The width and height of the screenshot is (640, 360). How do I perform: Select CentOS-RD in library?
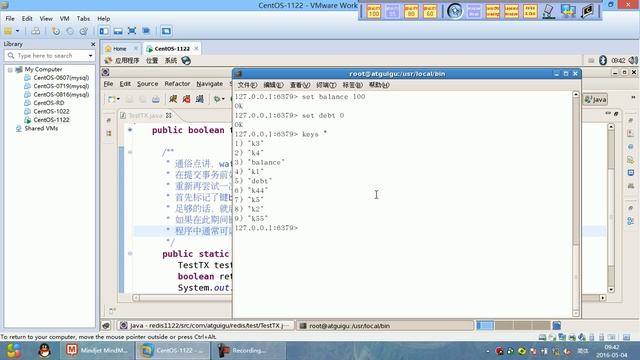pyautogui.click(x=49, y=103)
